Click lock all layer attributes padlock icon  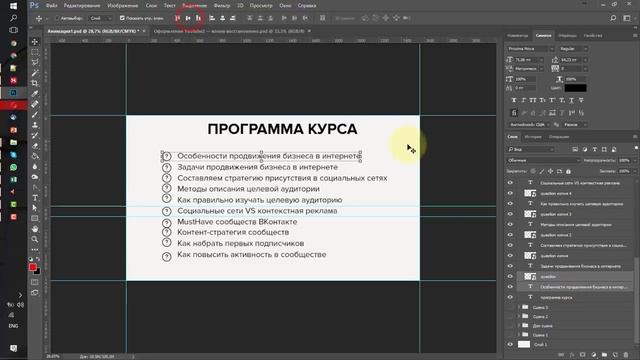coord(568,171)
